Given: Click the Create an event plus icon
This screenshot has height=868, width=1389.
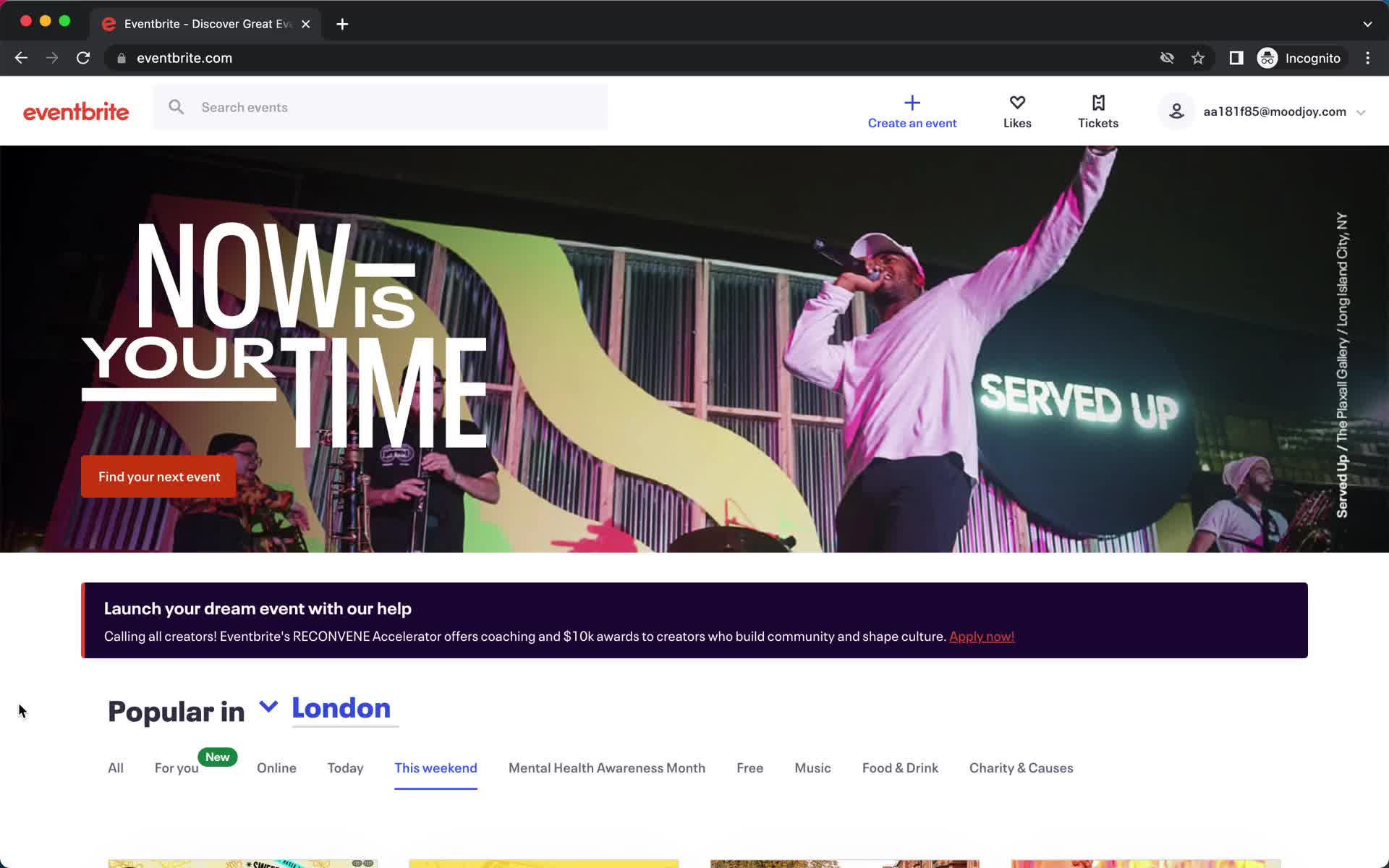Looking at the screenshot, I should (x=912, y=102).
